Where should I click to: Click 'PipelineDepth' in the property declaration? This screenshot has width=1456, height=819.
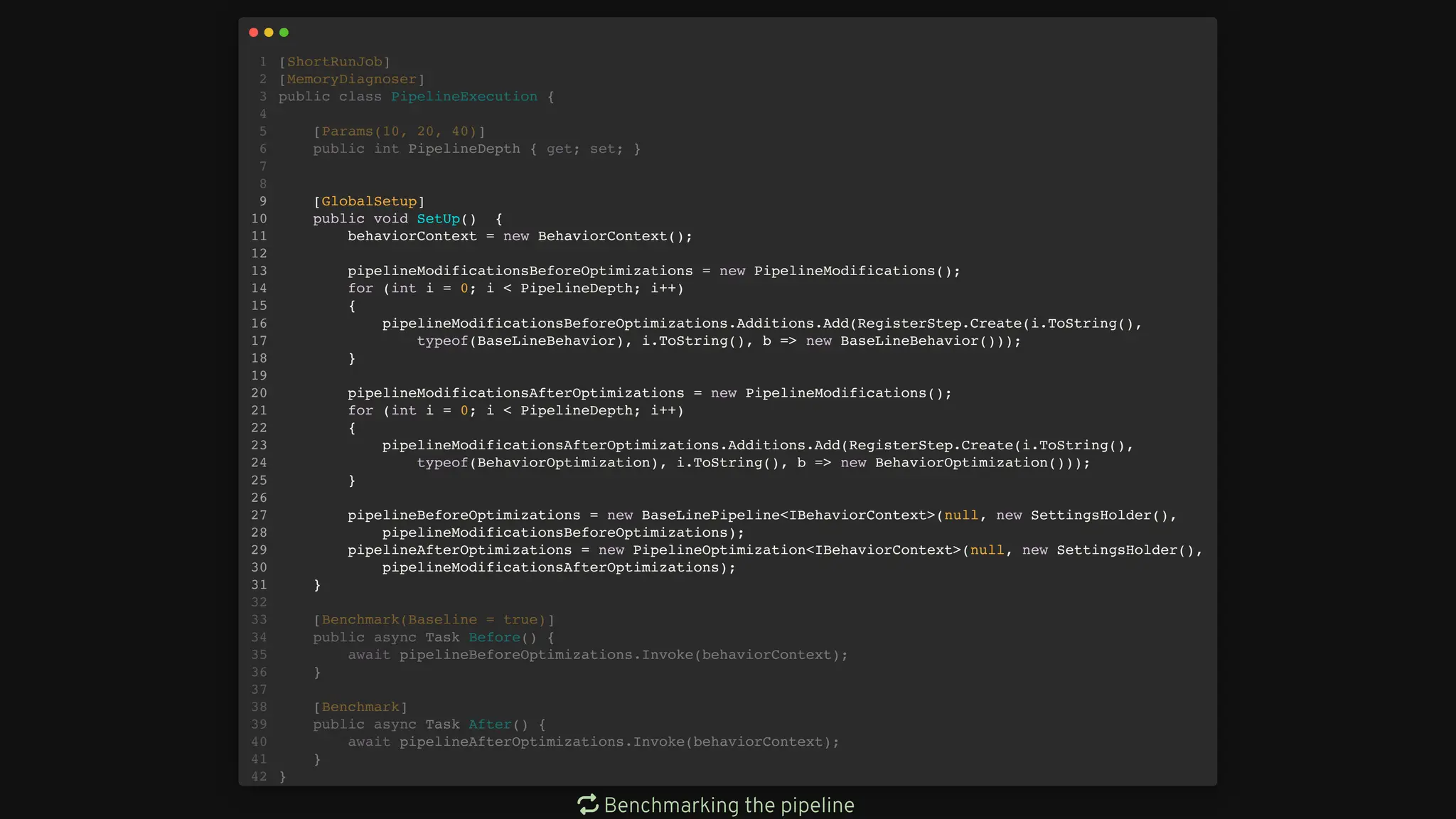[x=464, y=149]
